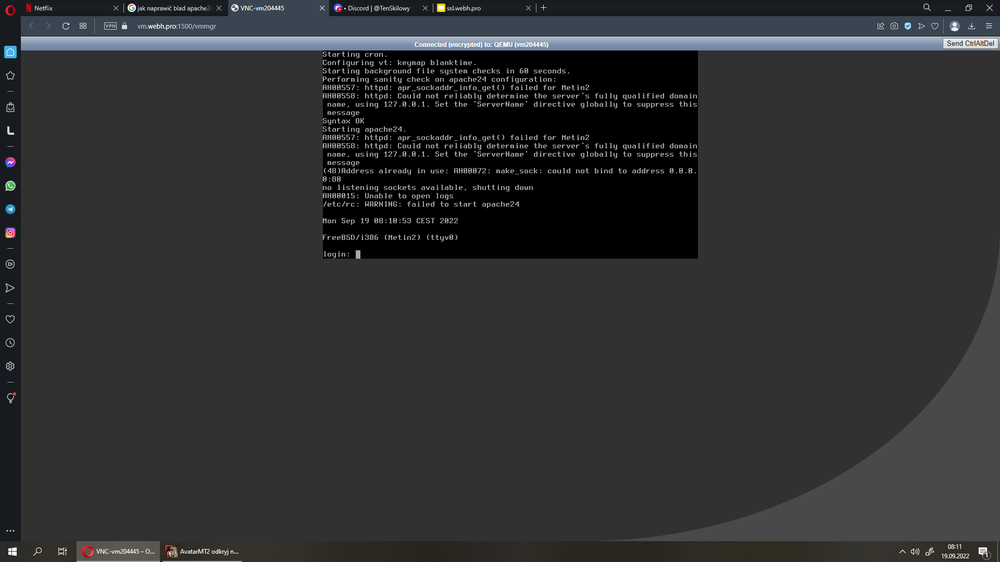Select VNC-vm204445 Opera taskbar item
Image resolution: width=1000 pixels, height=562 pixels.
[118, 551]
